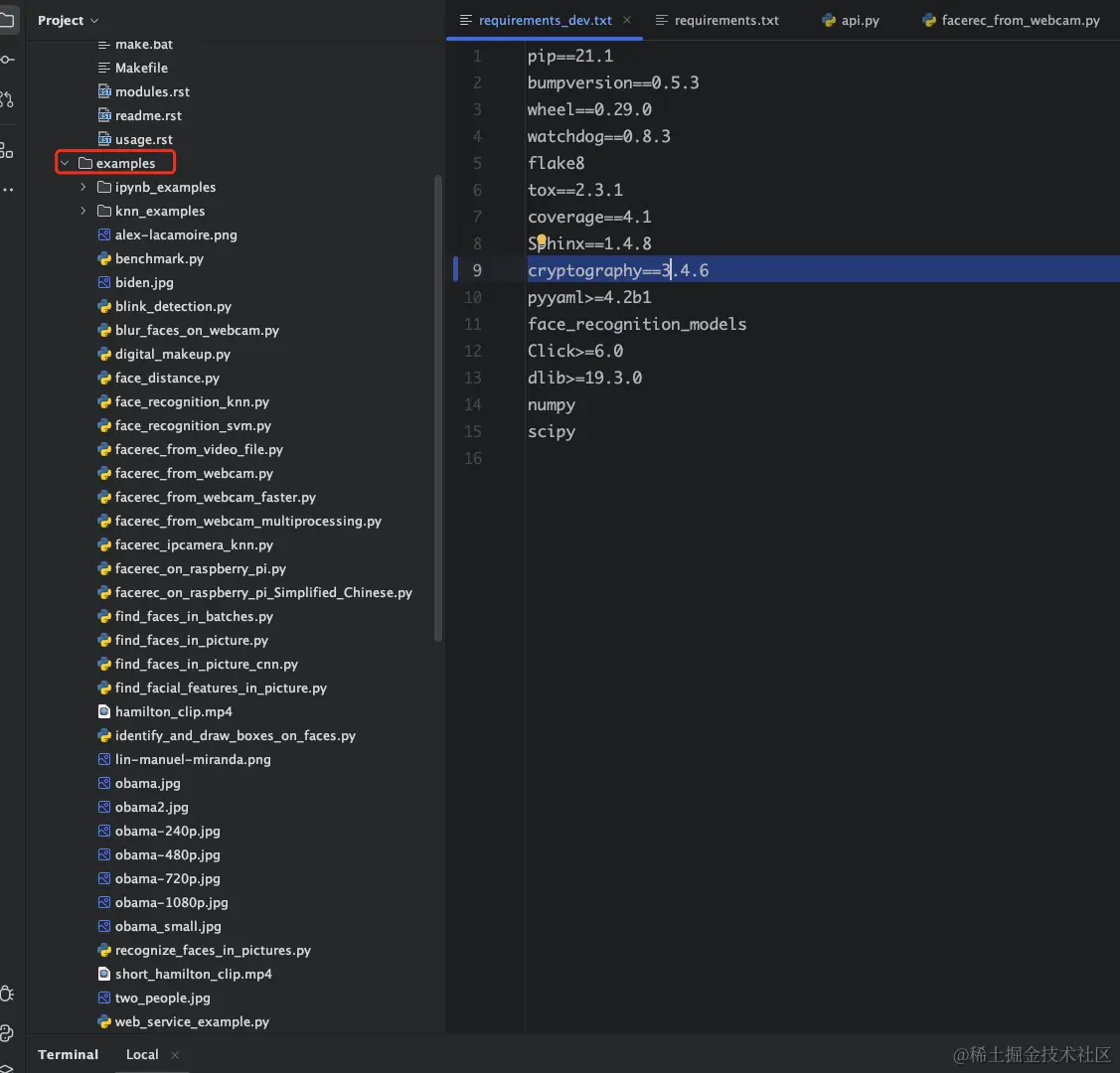Close the Local terminal tab
This screenshot has width=1120, height=1073.
(175, 1055)
